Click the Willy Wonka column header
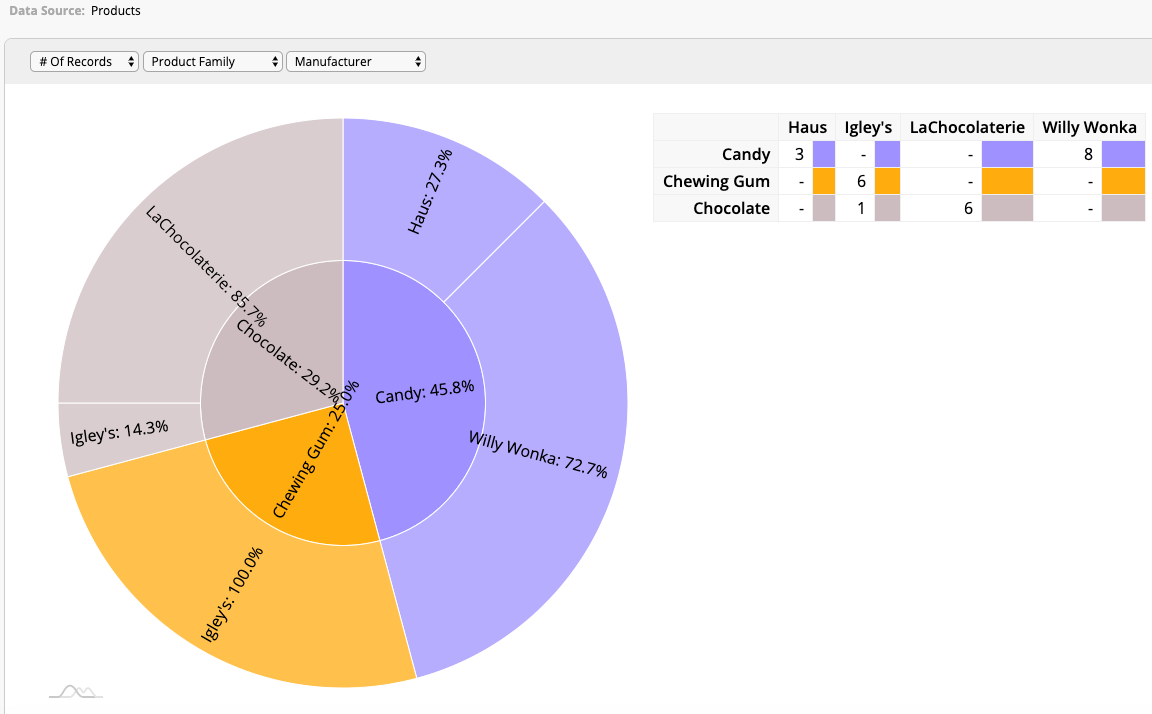Screen dimensions: 1152x714 [x=1089, y=127]
